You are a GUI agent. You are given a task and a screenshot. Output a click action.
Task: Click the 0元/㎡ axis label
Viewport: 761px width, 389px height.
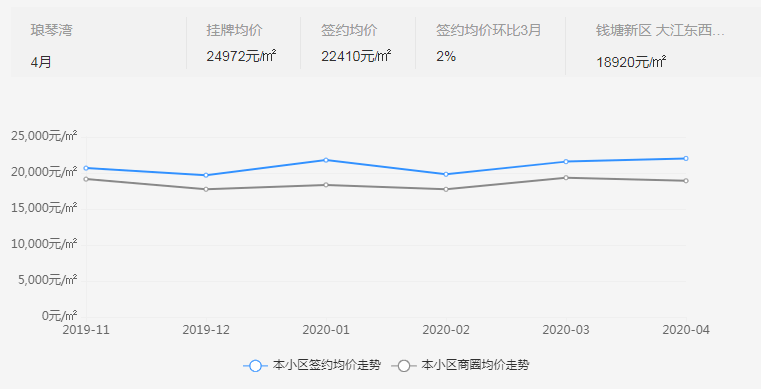[59, 316]
